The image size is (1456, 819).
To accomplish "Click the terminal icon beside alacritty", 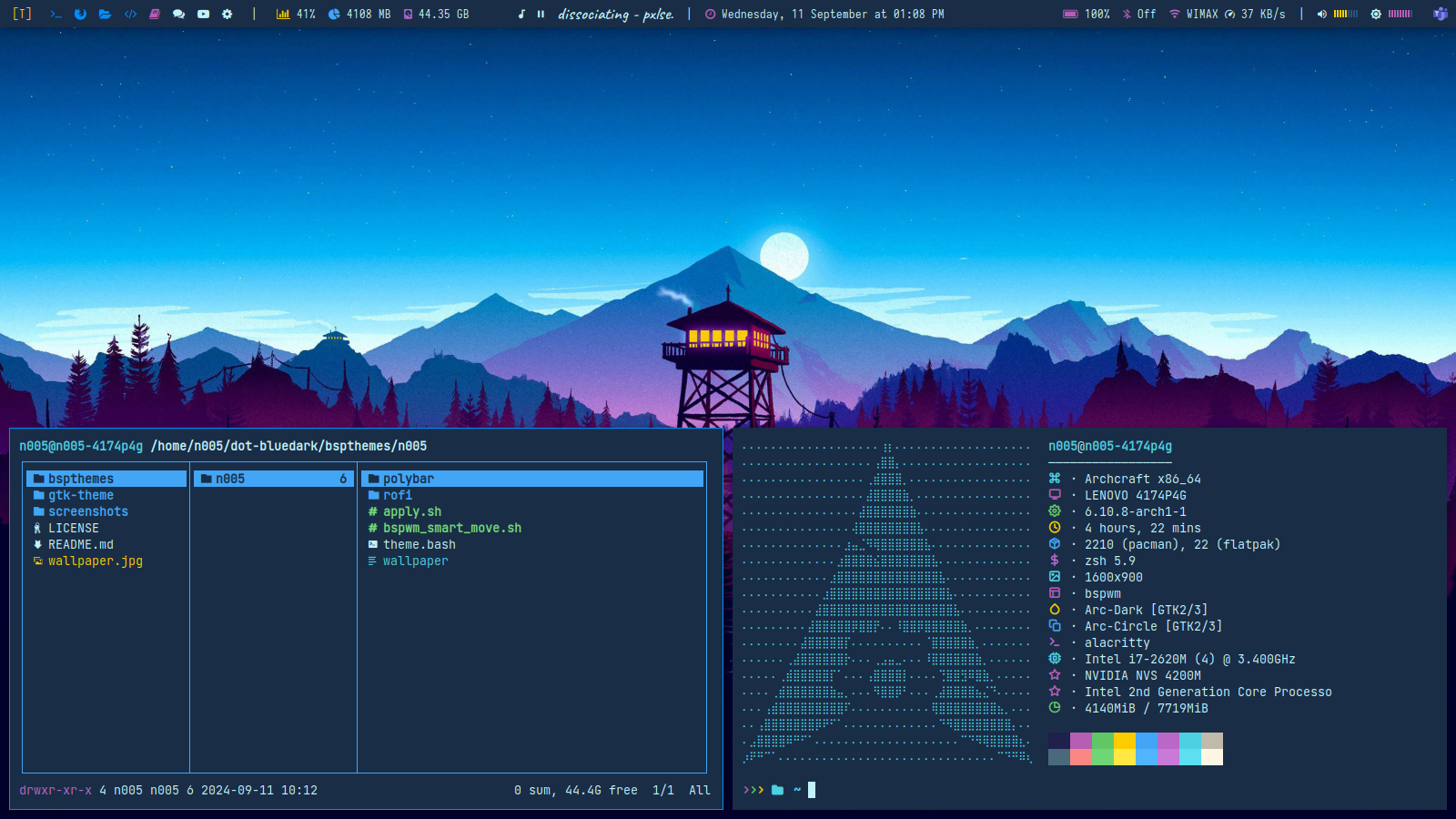I will click(x=1055, y=642).
